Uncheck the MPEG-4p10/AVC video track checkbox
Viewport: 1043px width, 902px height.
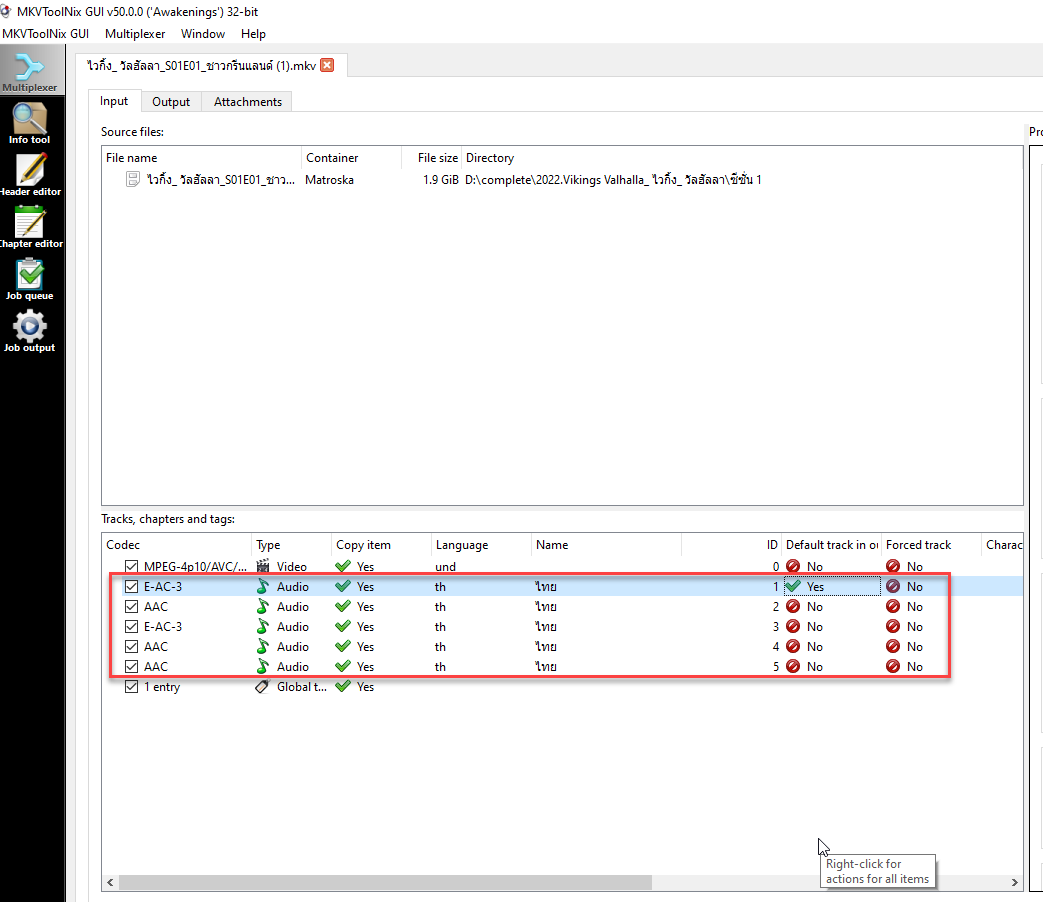132,567
